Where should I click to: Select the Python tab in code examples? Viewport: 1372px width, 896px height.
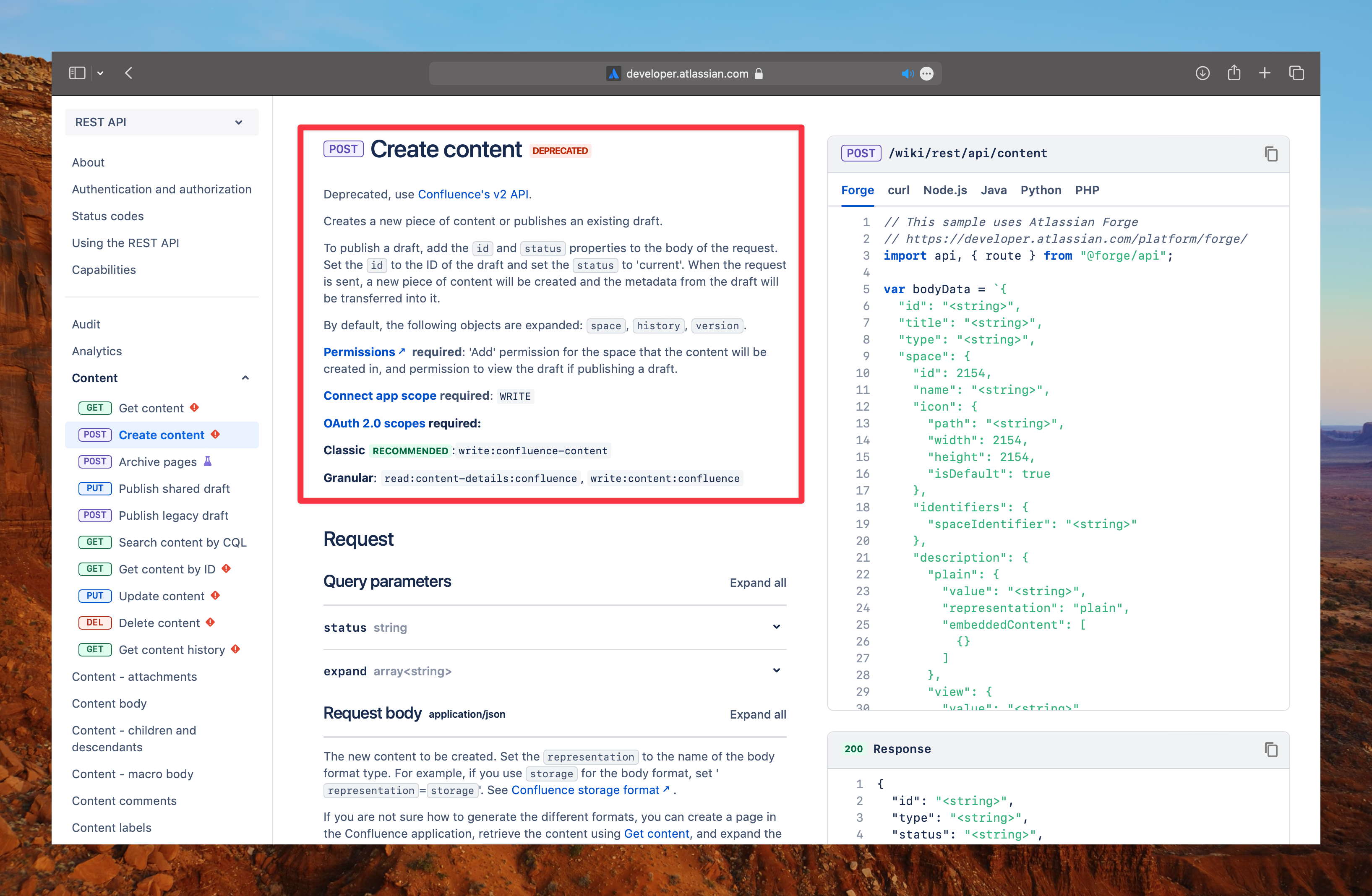coord(1038,189)
